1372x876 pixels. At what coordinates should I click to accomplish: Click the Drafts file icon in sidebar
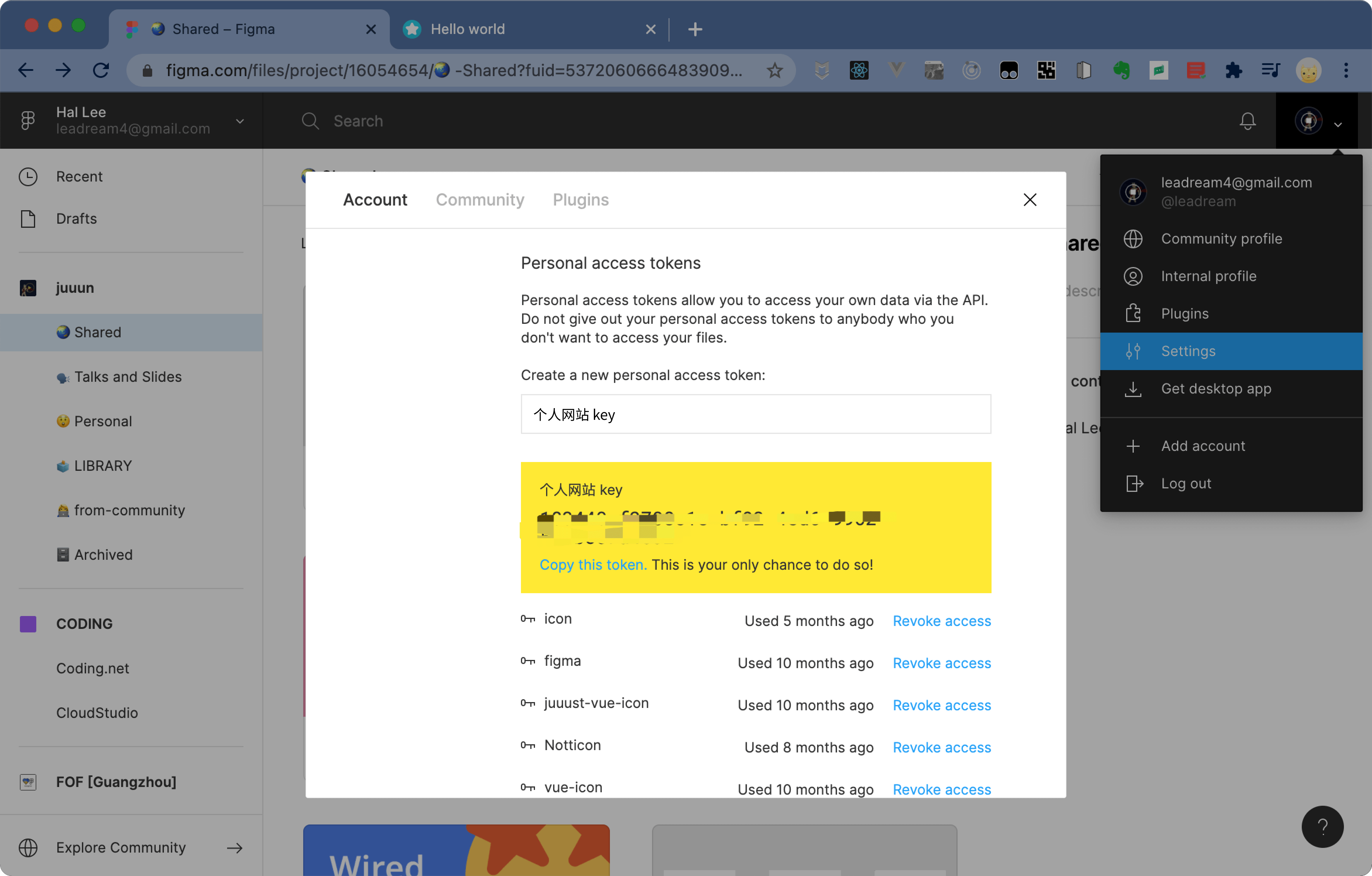[x=28, y=218]
